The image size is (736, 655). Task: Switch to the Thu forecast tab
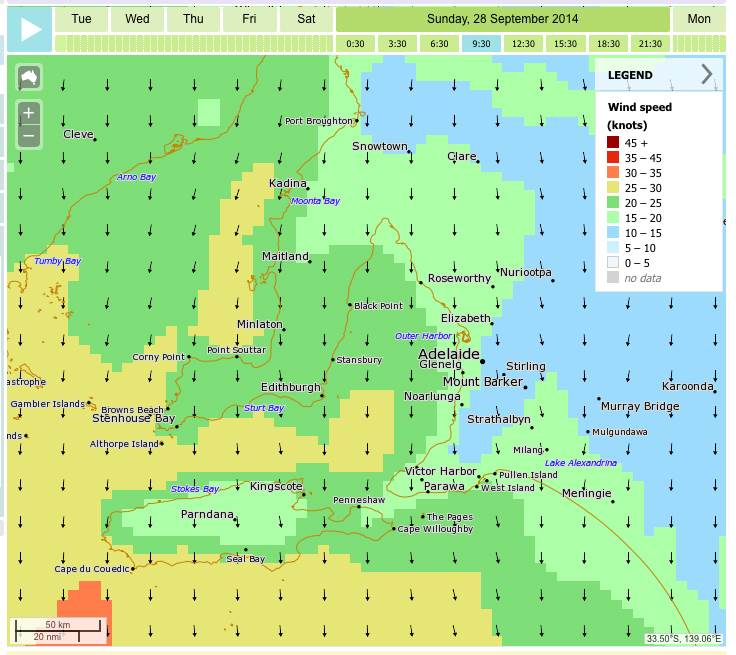194,19
